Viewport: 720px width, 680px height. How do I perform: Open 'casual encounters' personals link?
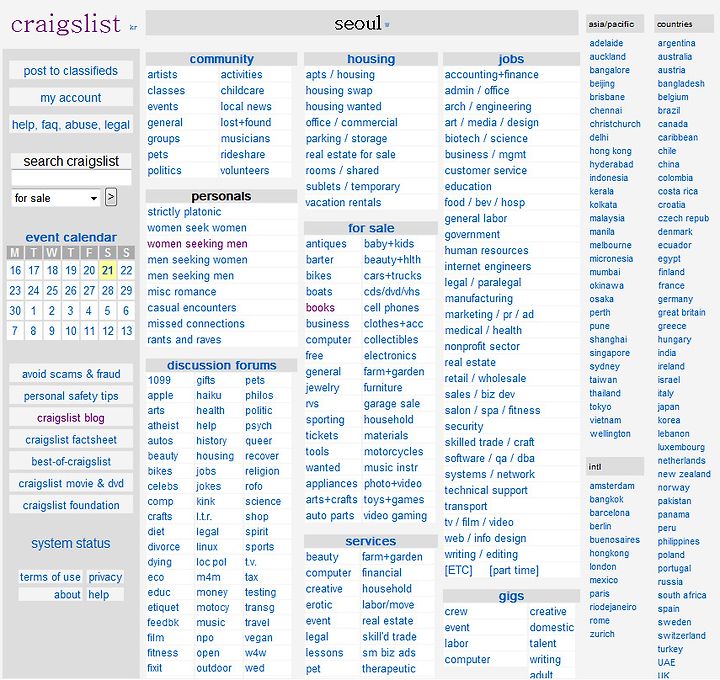pos(191,308)
